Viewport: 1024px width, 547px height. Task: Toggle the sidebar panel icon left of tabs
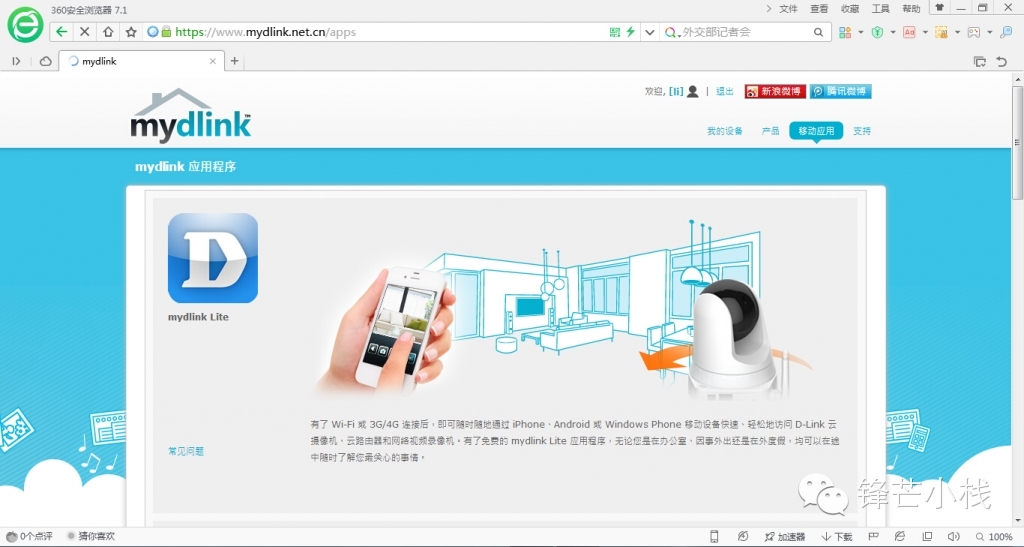(16, 61)
